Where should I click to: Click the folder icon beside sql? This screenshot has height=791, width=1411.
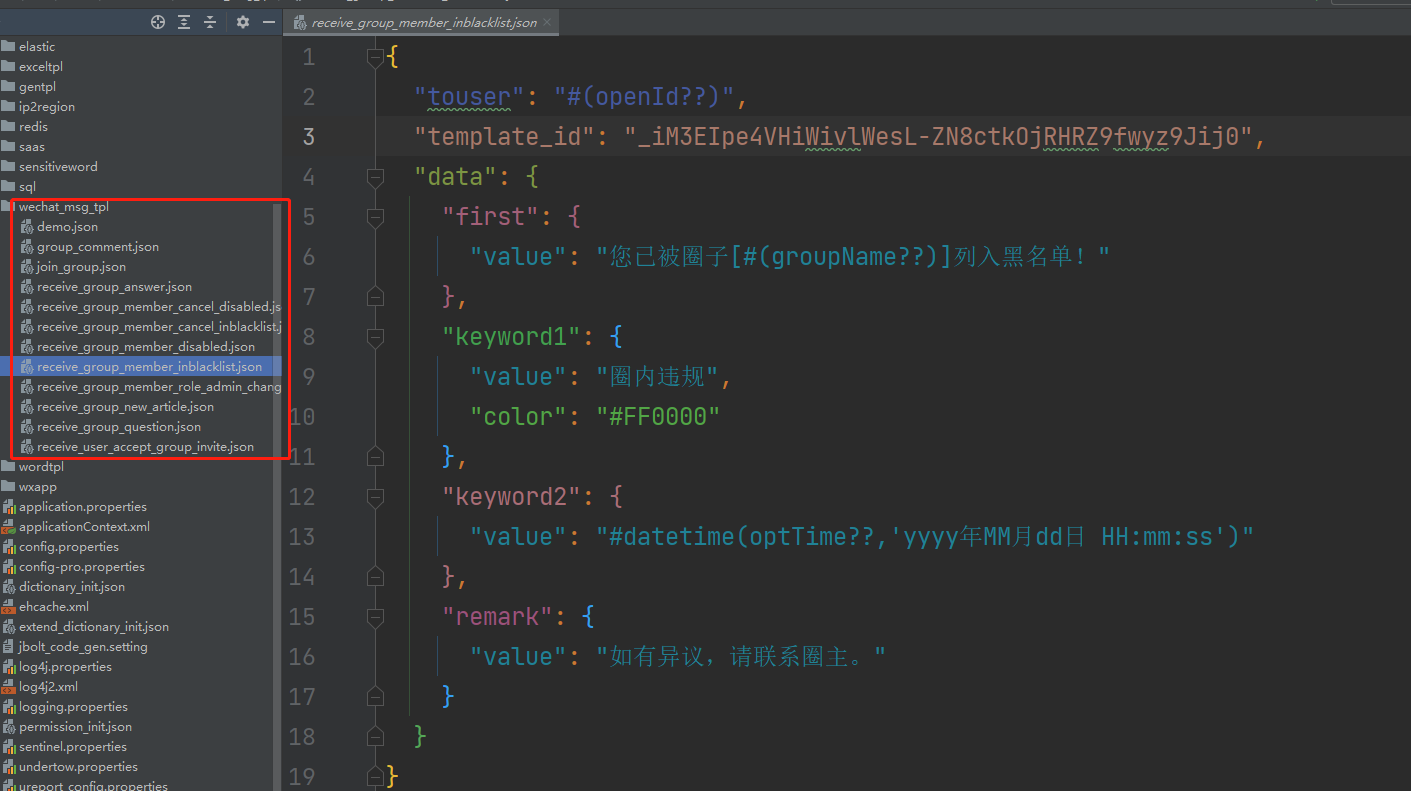pyautogui.click(x=8, y=187)
